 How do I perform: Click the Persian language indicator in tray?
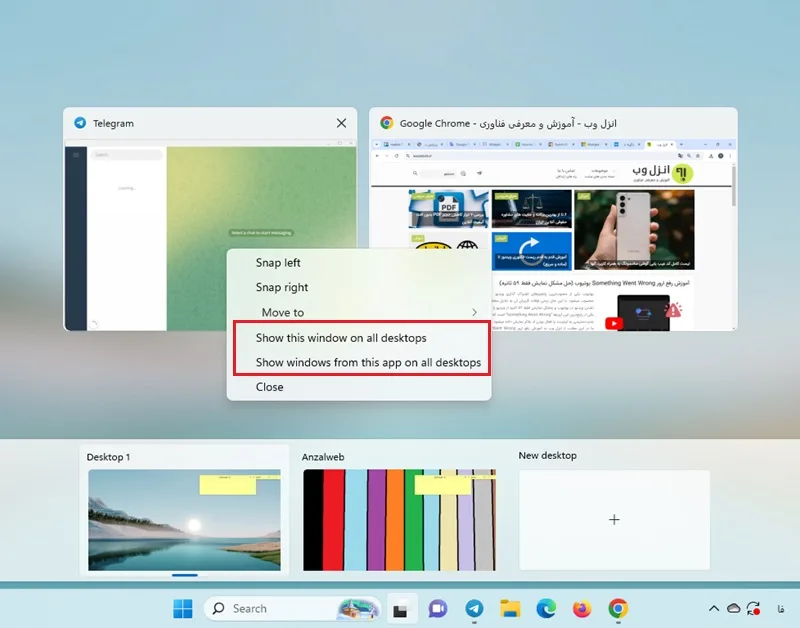click(781, 609)
